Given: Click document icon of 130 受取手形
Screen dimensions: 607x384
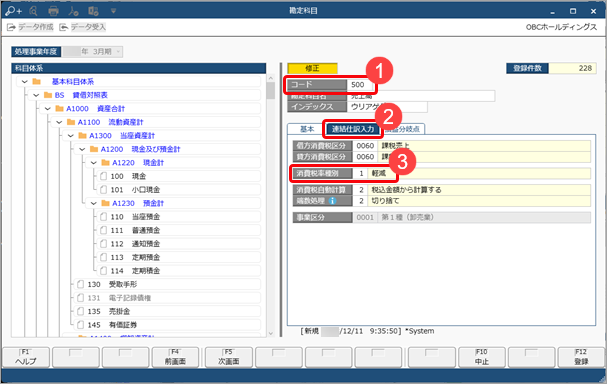Looking at the screenshot, I should pos(81,285).
